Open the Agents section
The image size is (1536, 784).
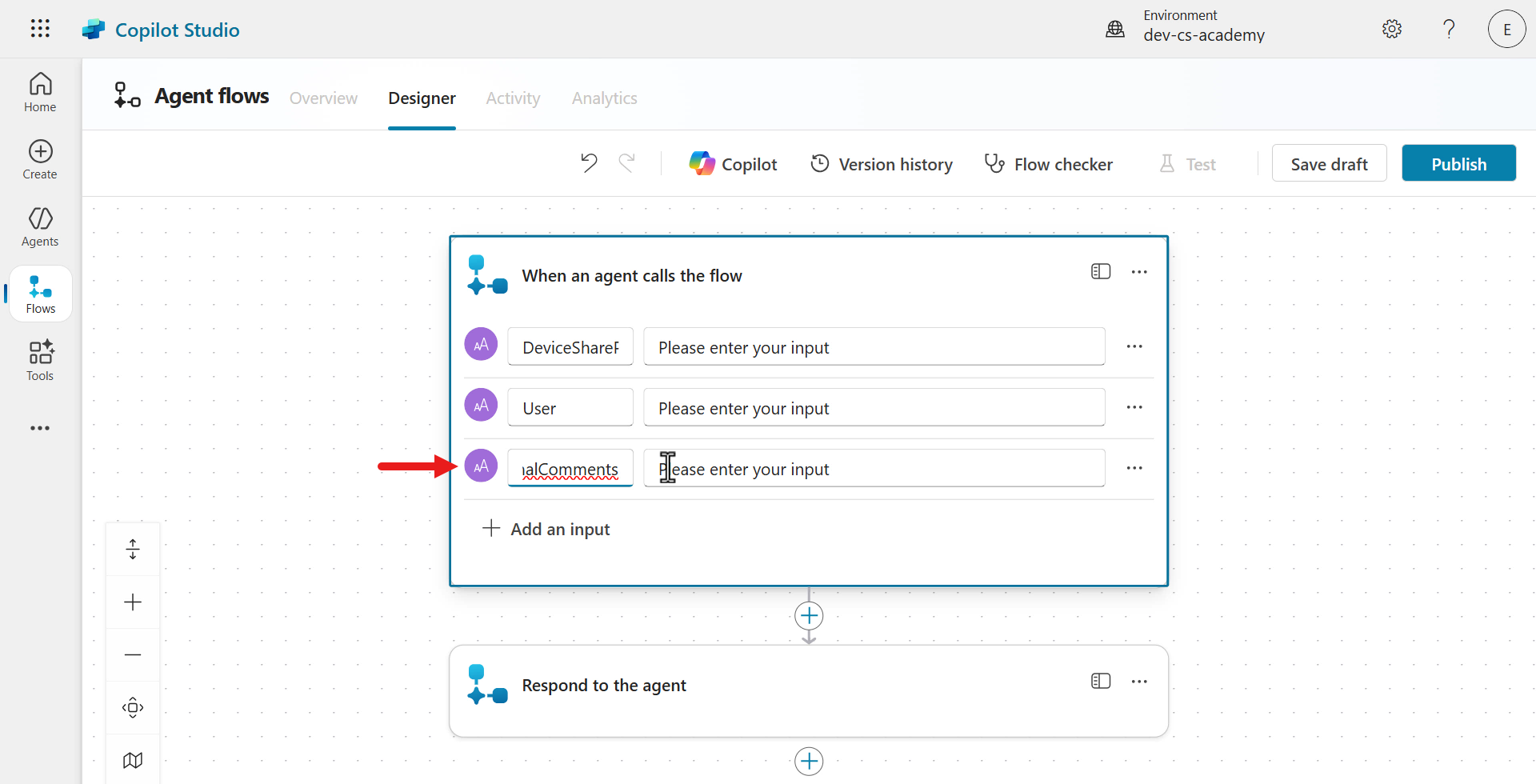click(39, 226)
